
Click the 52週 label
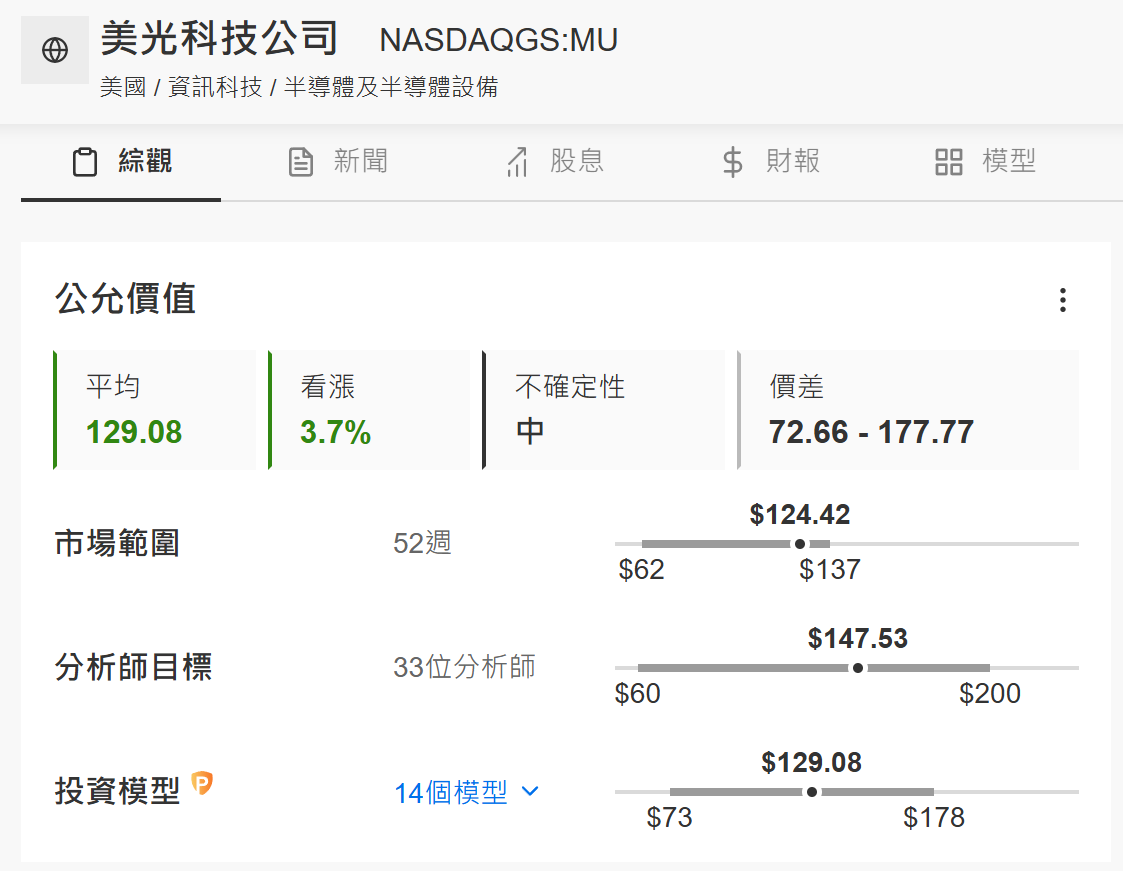(x=423, y=543)
